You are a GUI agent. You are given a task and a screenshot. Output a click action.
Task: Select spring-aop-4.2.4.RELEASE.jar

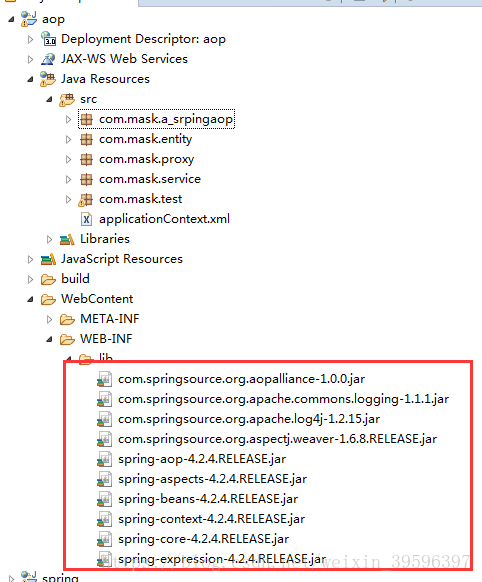pos(202,460)
